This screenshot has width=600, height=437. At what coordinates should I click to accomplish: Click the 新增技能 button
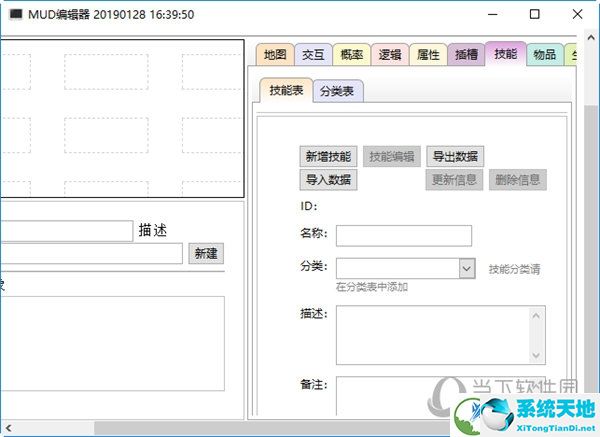[x=328, y=157]
